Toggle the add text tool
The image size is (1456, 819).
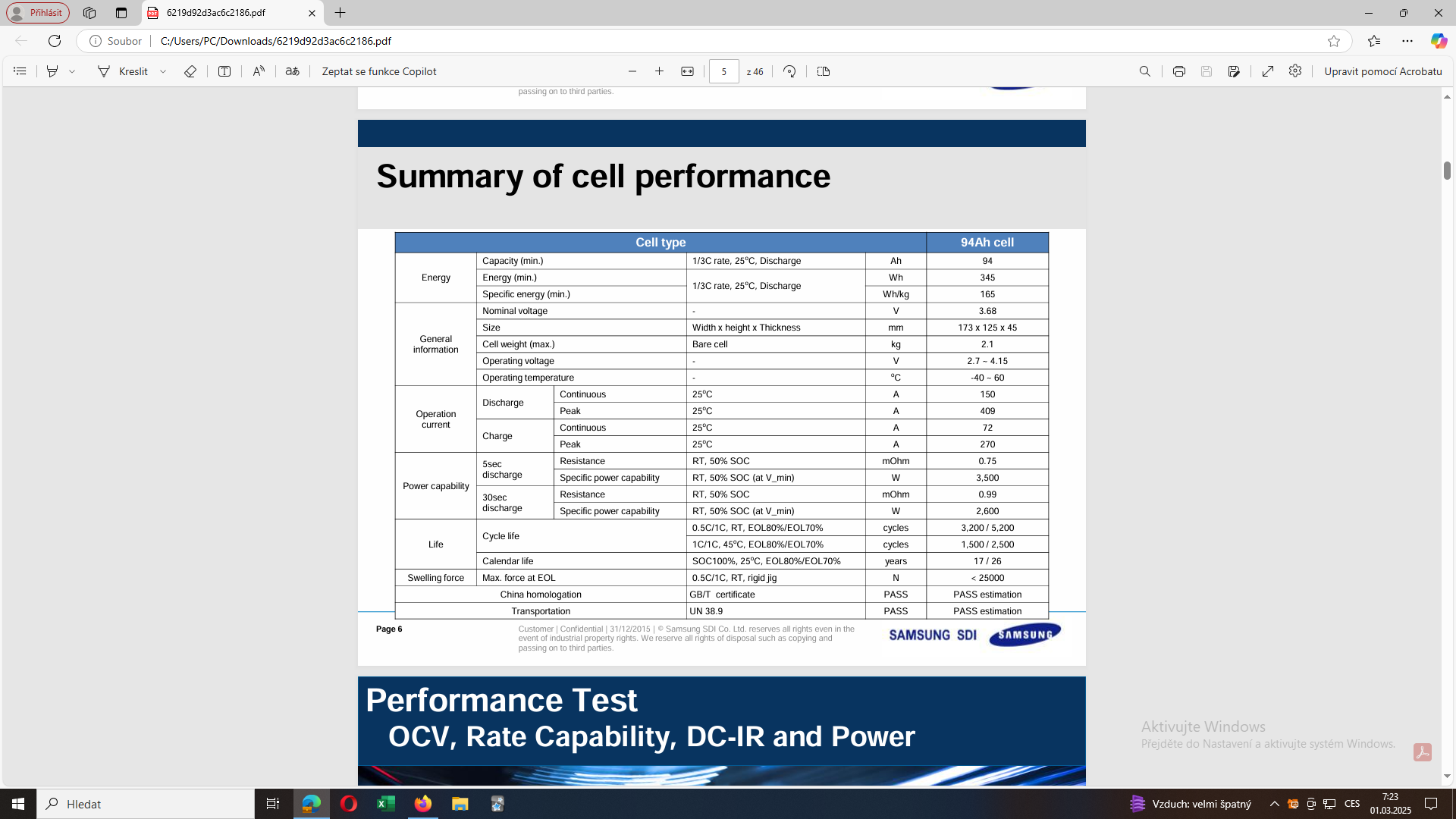(x=224, y=71)
